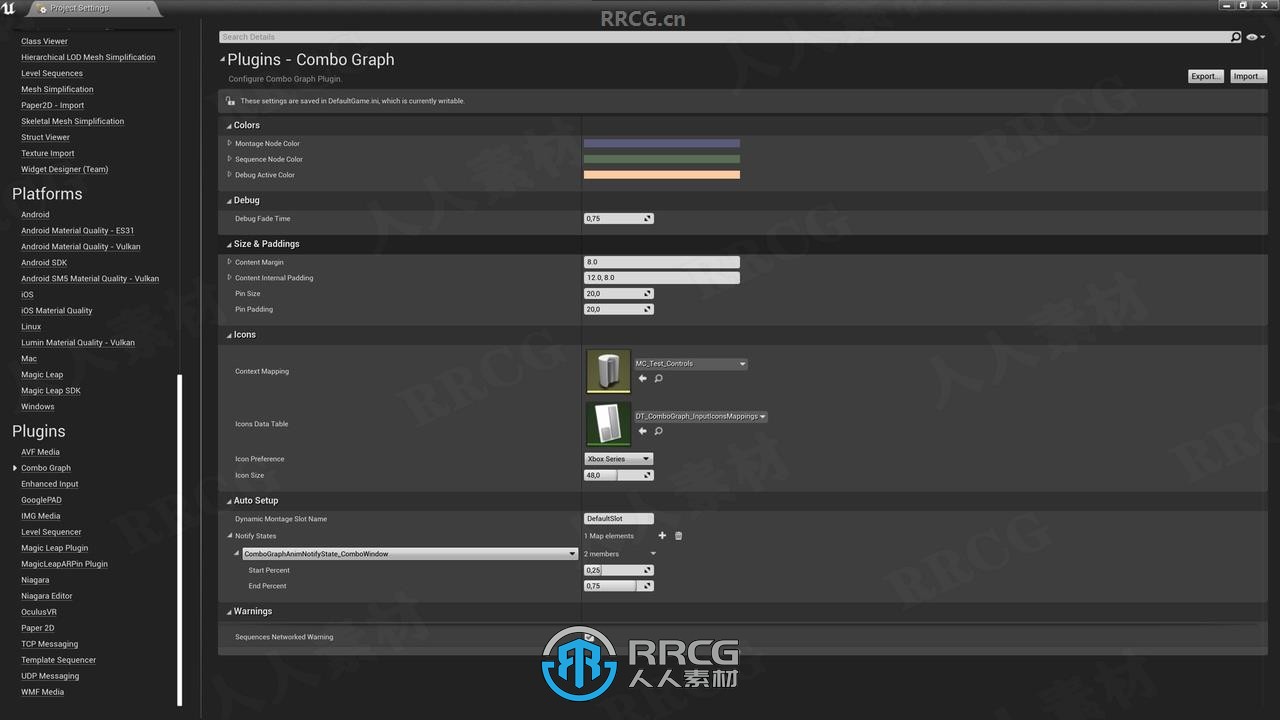Screen dimensions: 1280x720
Task: Click the Dynamic Montage Slot Name field
Action: (619, 519)
